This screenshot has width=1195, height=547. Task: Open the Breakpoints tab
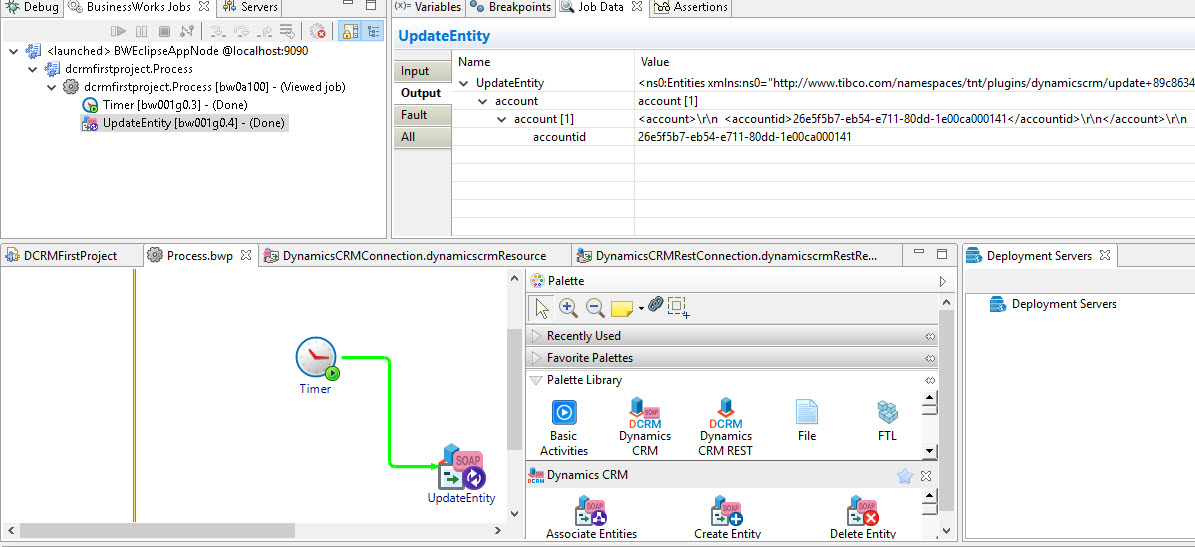[x=511, y=7]
